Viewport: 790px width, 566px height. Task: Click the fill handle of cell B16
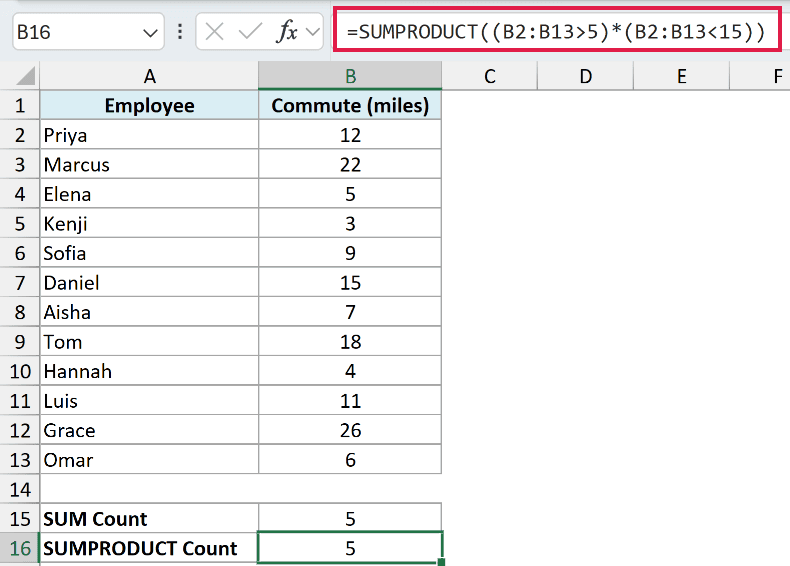[x=441, y=562]
